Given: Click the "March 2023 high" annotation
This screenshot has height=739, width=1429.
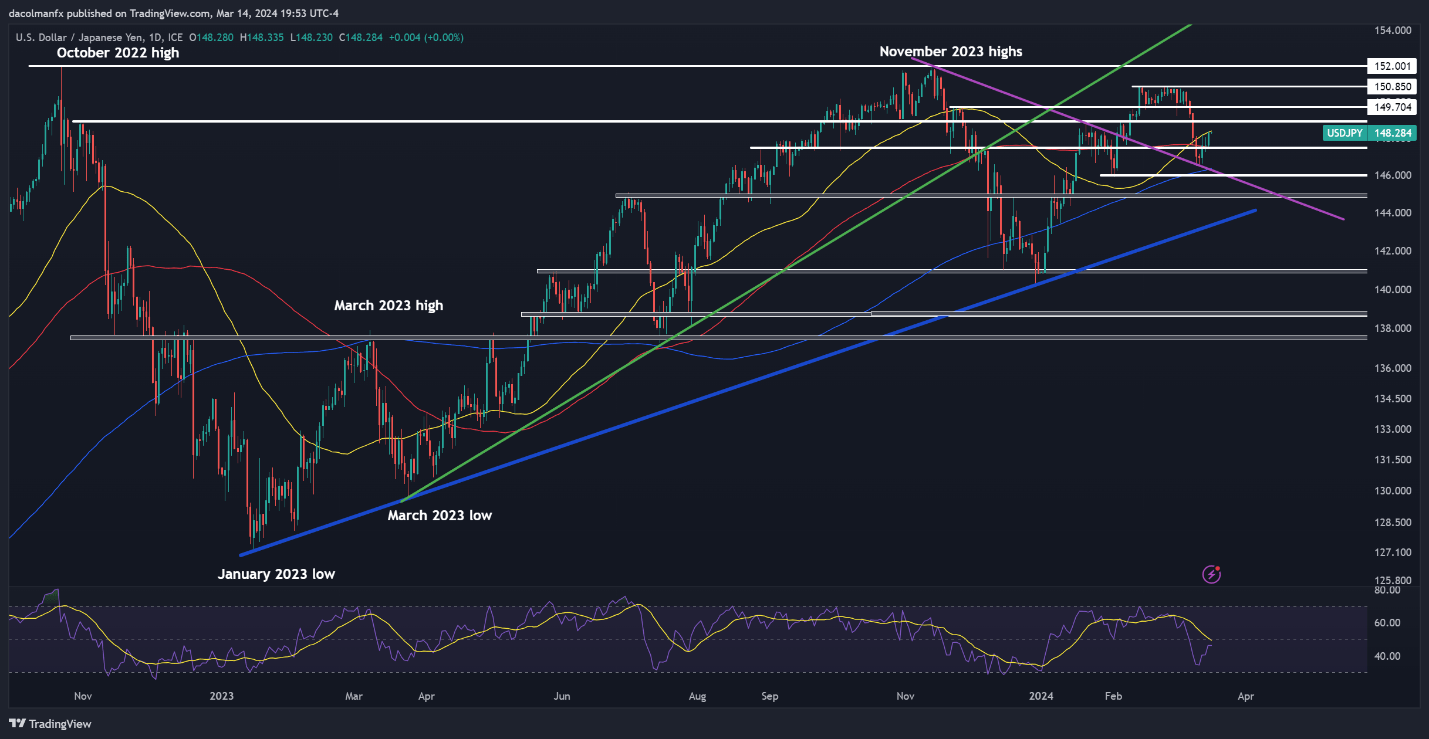Looking at the screenshot, I should [388, 306].
